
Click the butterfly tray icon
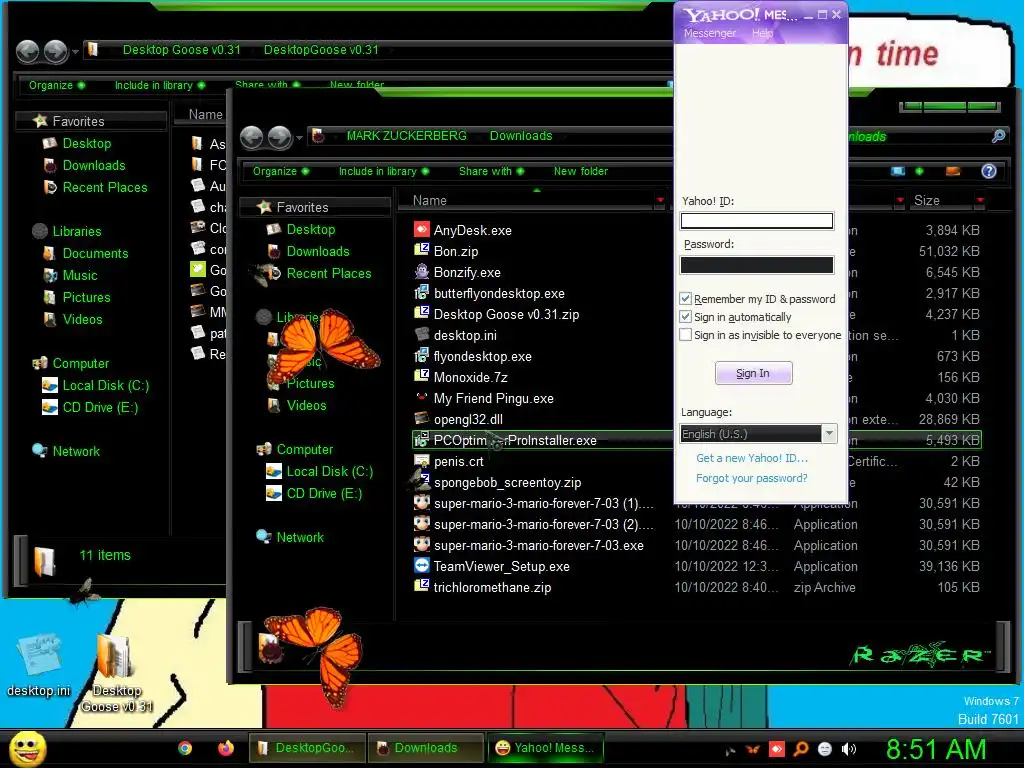(x=753, y=749)
